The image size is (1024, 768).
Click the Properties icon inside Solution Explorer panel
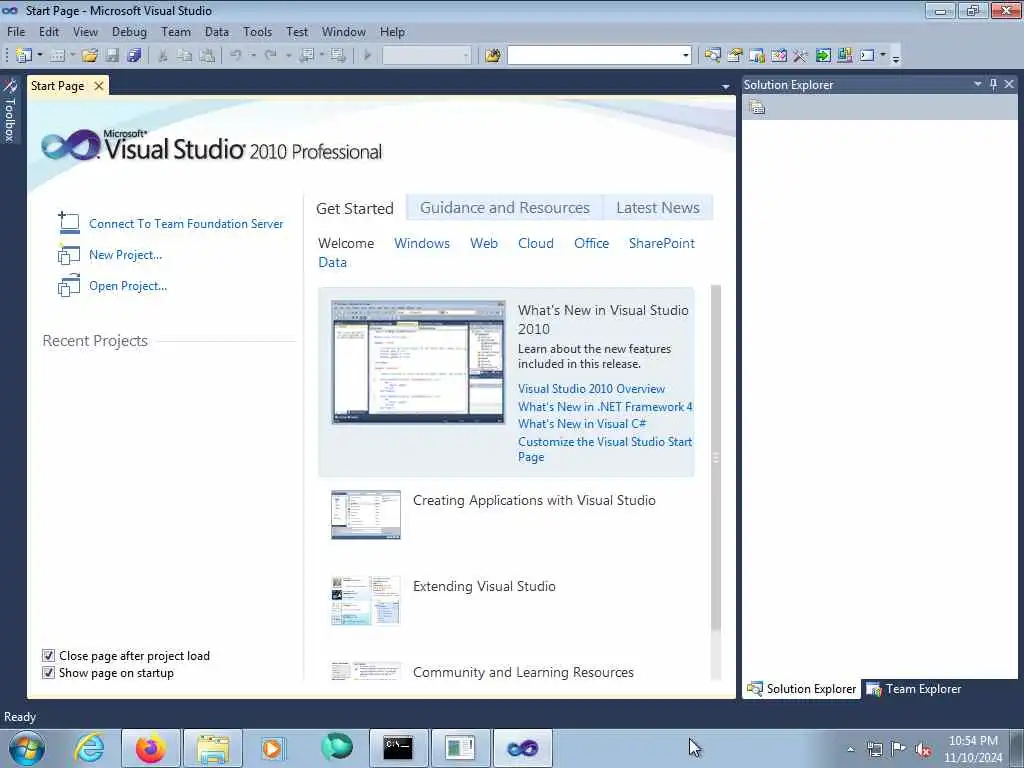tap(757, 107)
